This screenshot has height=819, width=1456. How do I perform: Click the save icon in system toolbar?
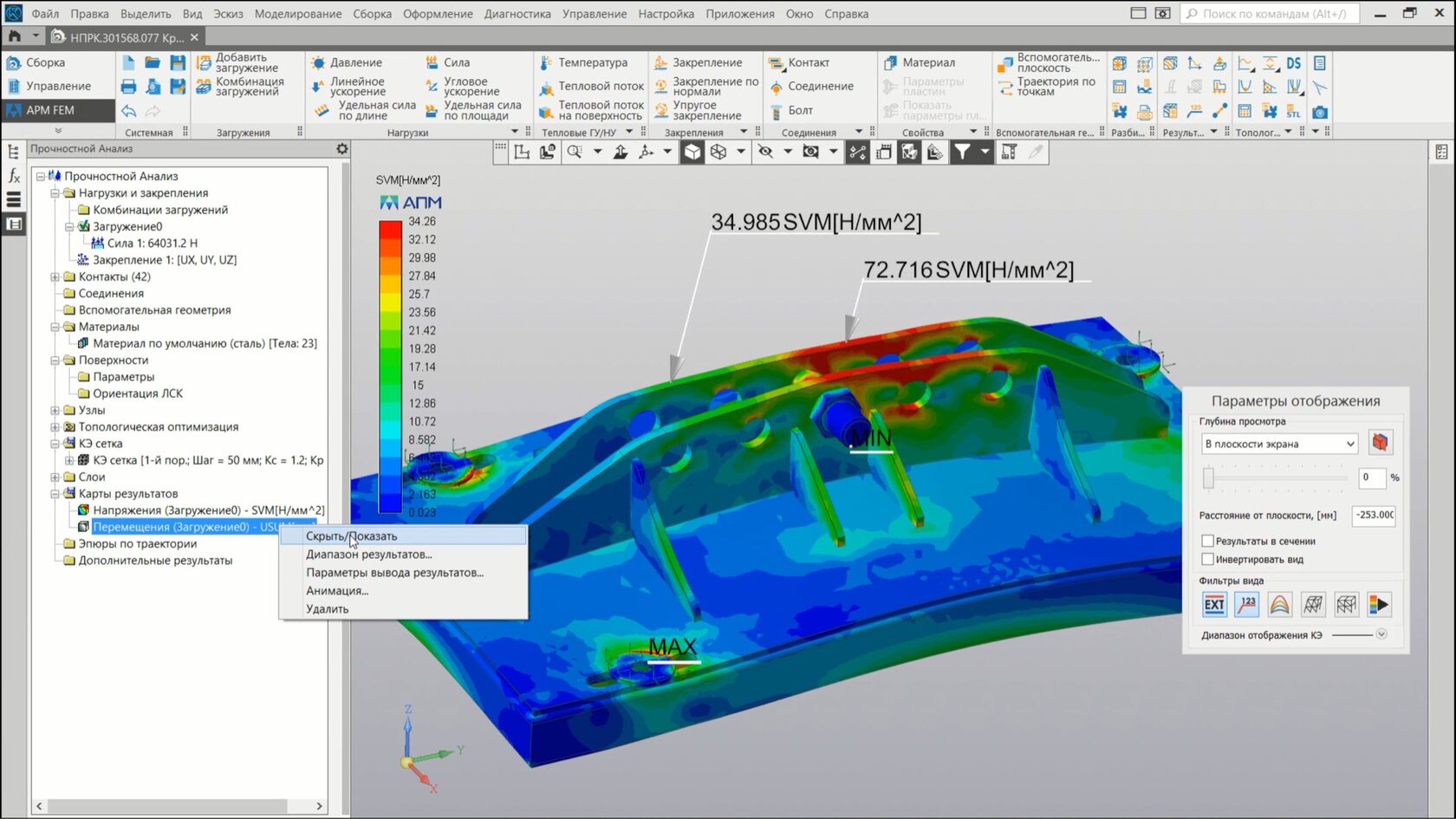(178, 62)
